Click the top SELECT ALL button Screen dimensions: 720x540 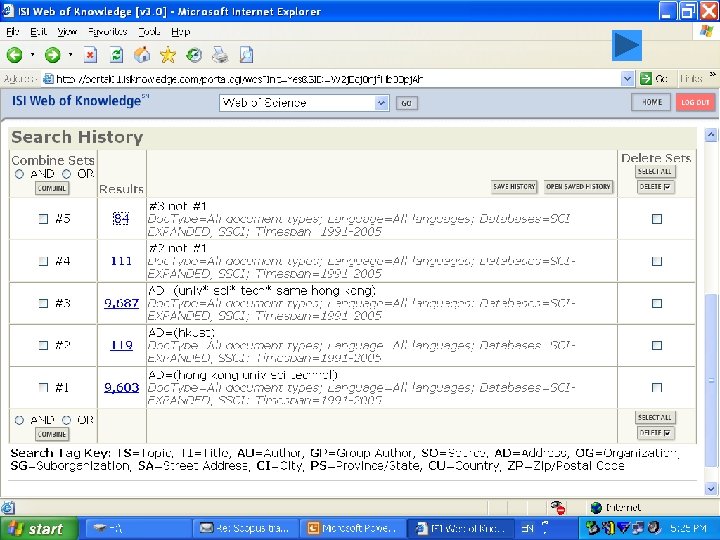655,171
